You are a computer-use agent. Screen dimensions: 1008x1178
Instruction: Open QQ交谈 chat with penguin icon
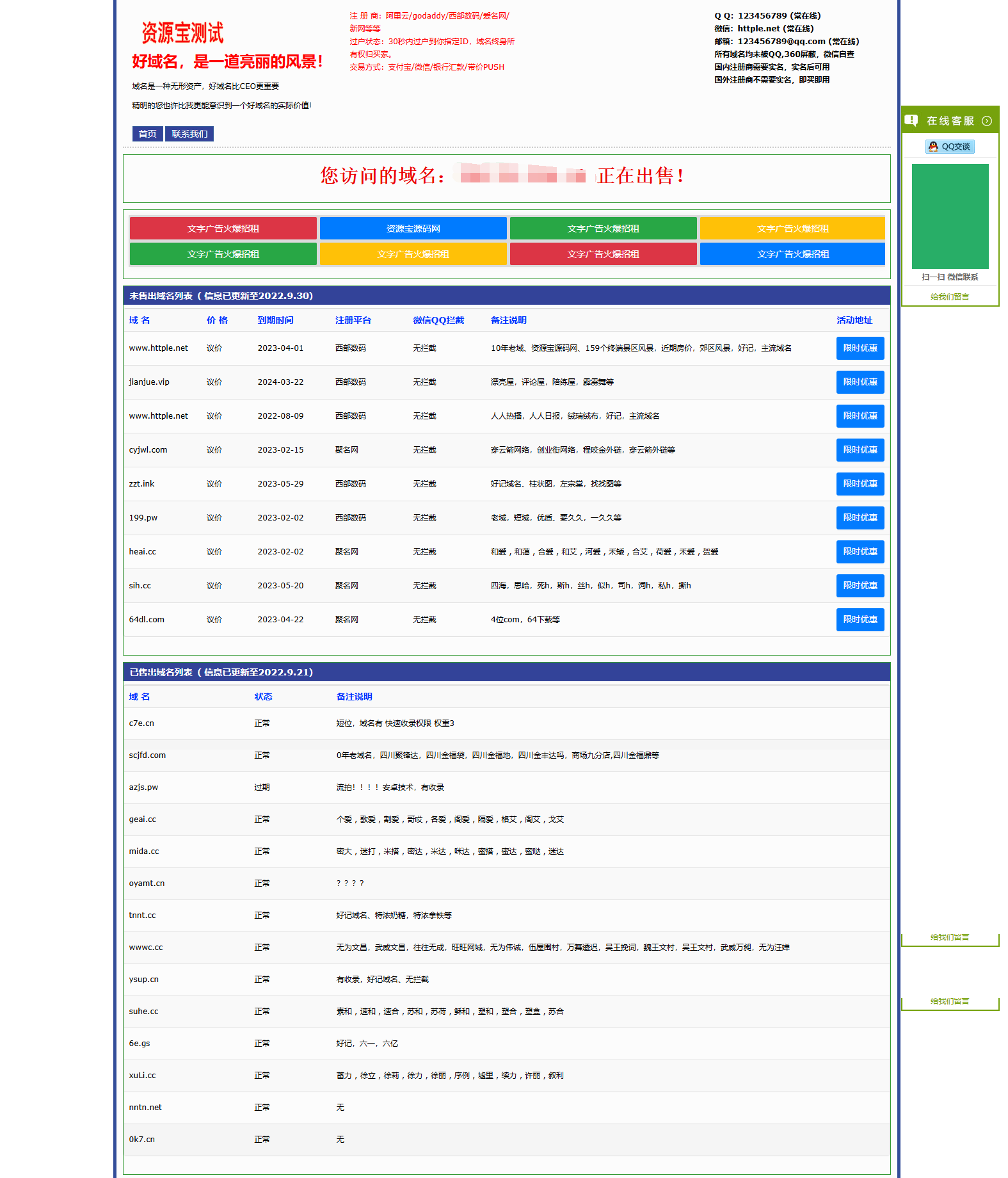950,147
